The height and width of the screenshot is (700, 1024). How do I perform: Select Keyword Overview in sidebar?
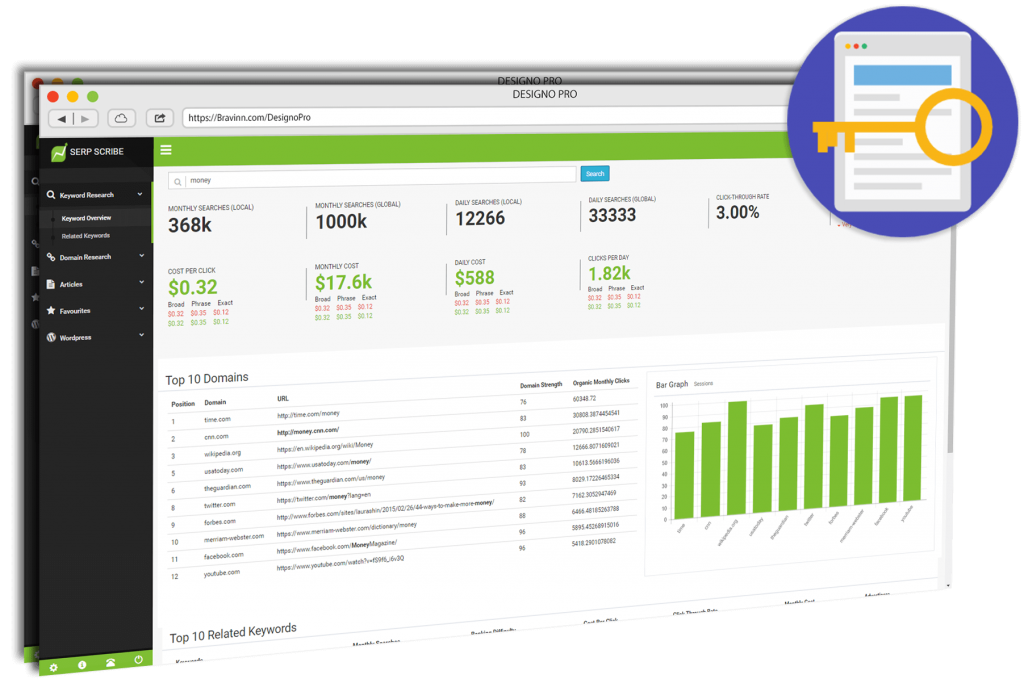pos(86,218)
